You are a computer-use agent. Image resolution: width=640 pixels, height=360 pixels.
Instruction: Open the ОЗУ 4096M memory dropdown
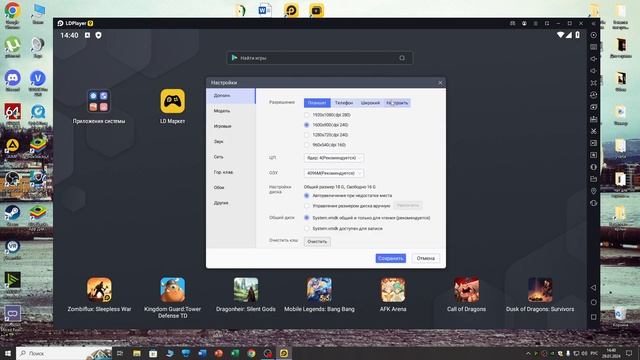(x=334, y=173)
